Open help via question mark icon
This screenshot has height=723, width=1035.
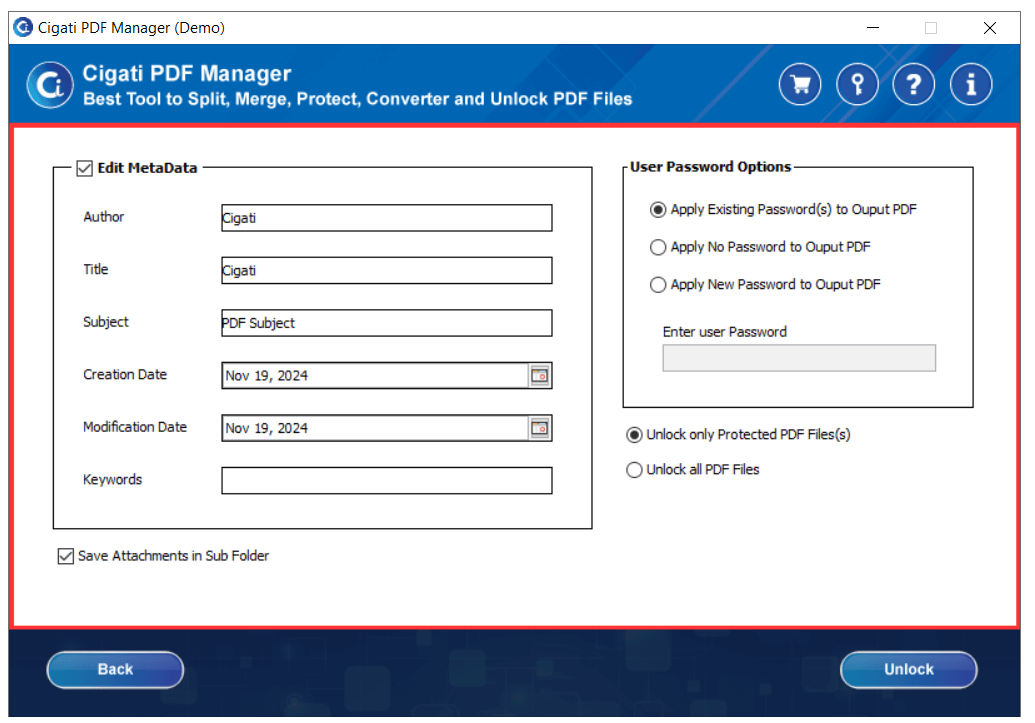[x=914, y=85]
